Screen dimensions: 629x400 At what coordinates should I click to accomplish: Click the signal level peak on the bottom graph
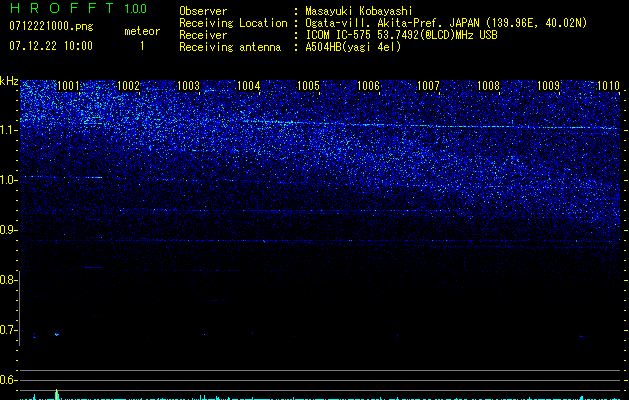pos(57,394)
